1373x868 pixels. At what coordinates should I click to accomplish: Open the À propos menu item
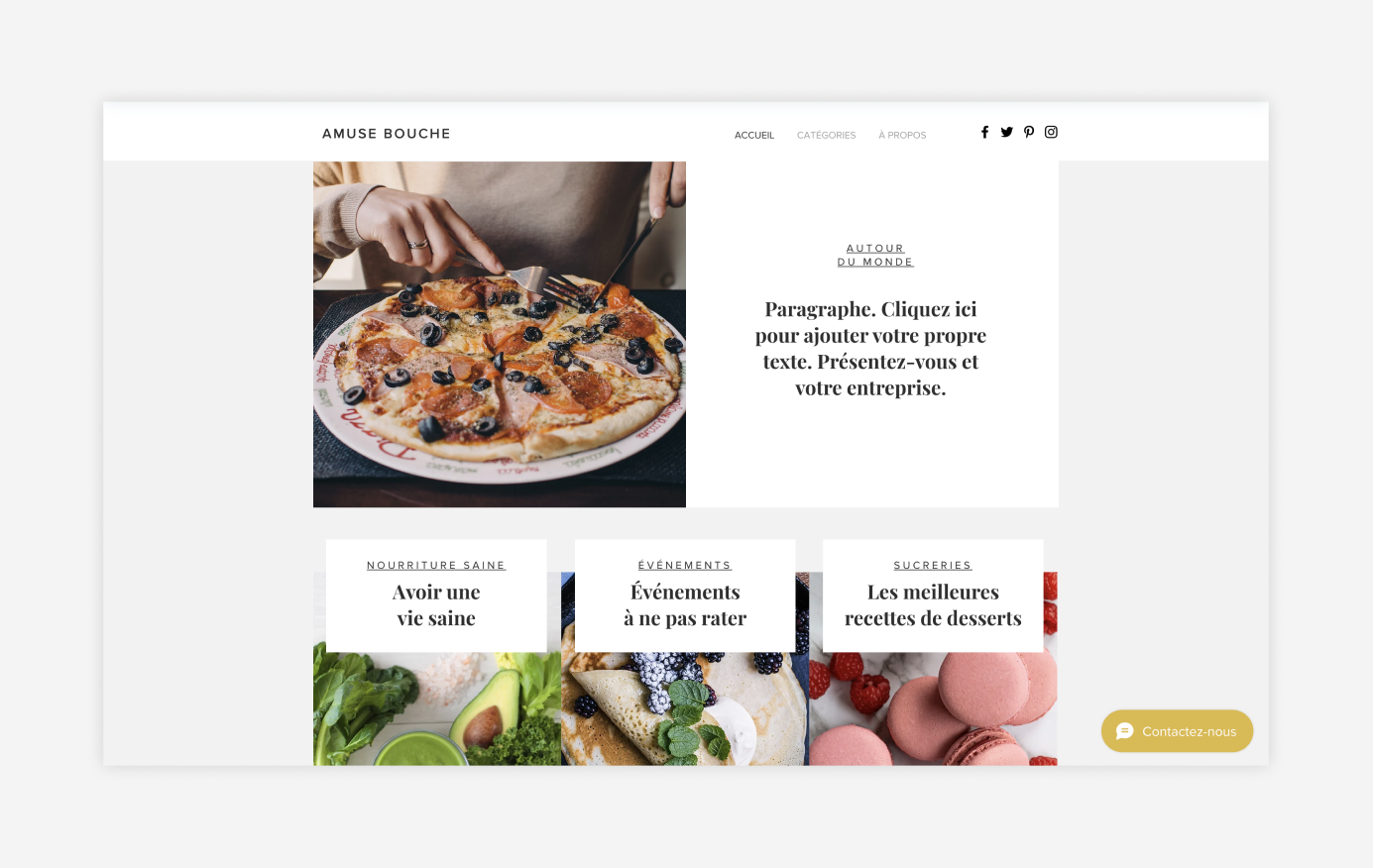pyautogui.click(x=902, y=135)
